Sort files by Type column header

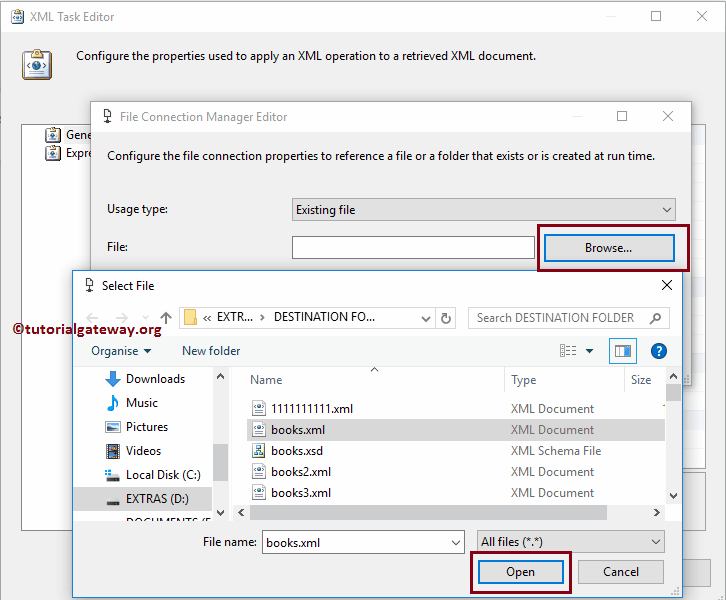pyautogui.click(x=523, y=380)
